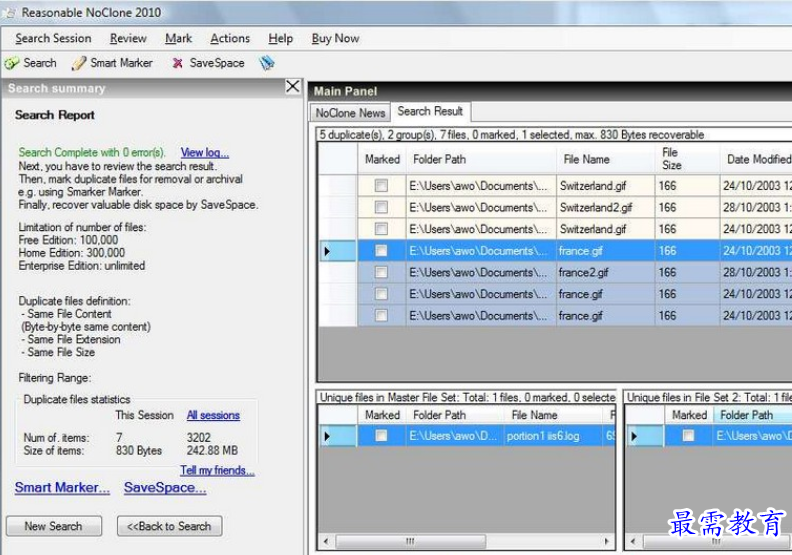
Task: Open the Mark menu
Action: pyautogui.click(x=179, y=38)
